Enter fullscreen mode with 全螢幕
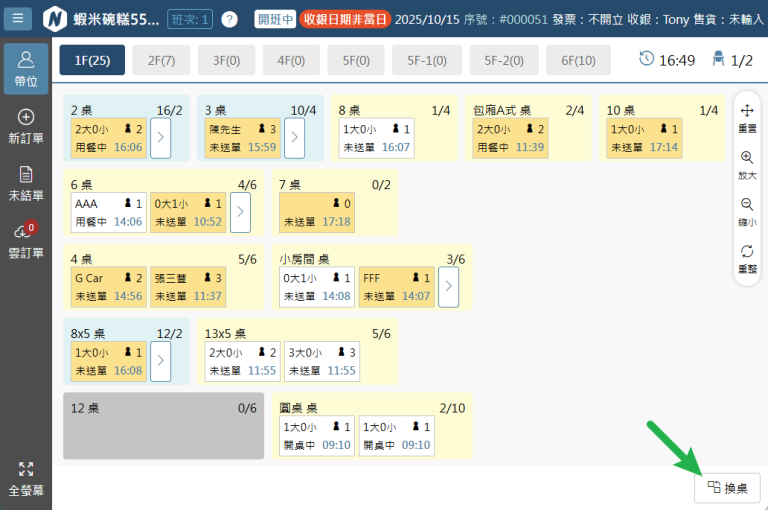The image size is (768, 510). coord(26,480)
